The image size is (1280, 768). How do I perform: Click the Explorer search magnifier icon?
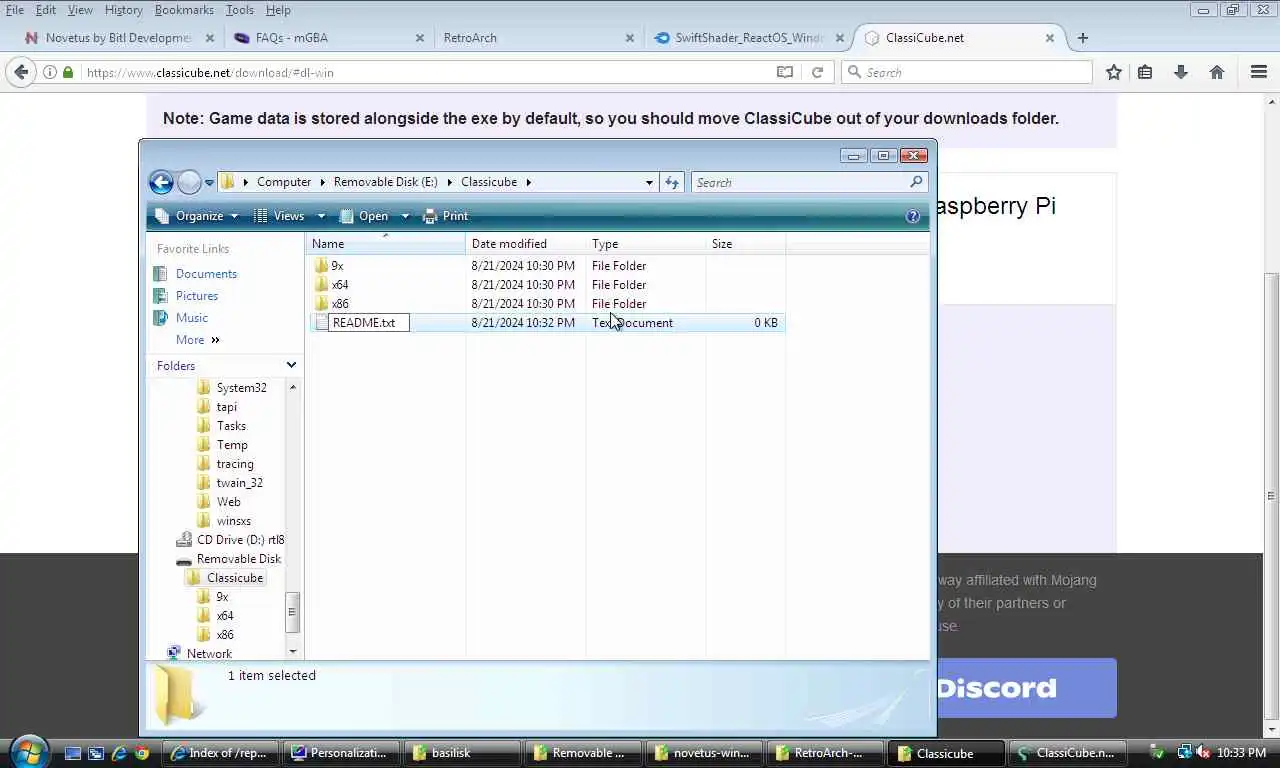916,182
